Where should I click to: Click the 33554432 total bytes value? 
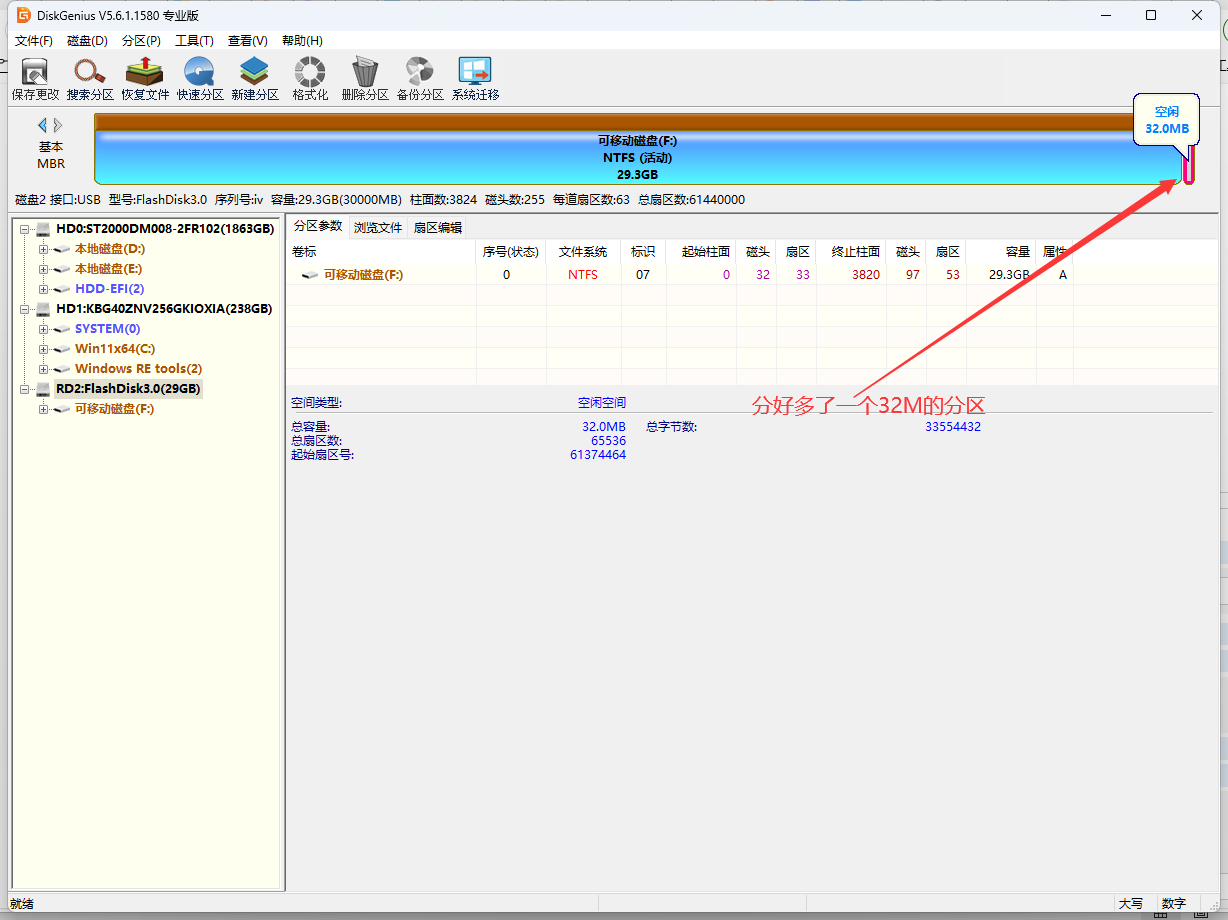coord(953,426)
